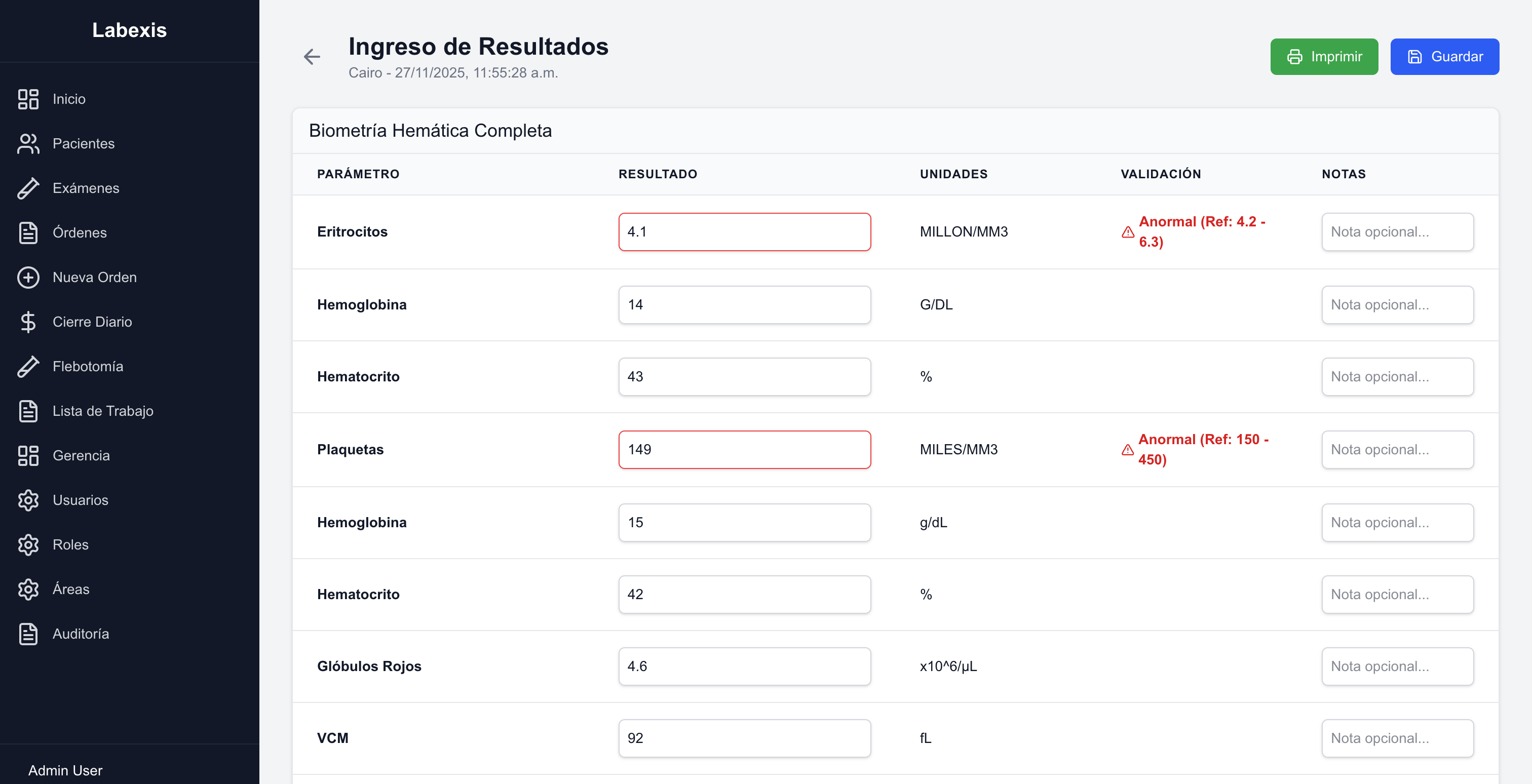
Task: Click the Plaquetas optional note field
Action: point(1397,450)
